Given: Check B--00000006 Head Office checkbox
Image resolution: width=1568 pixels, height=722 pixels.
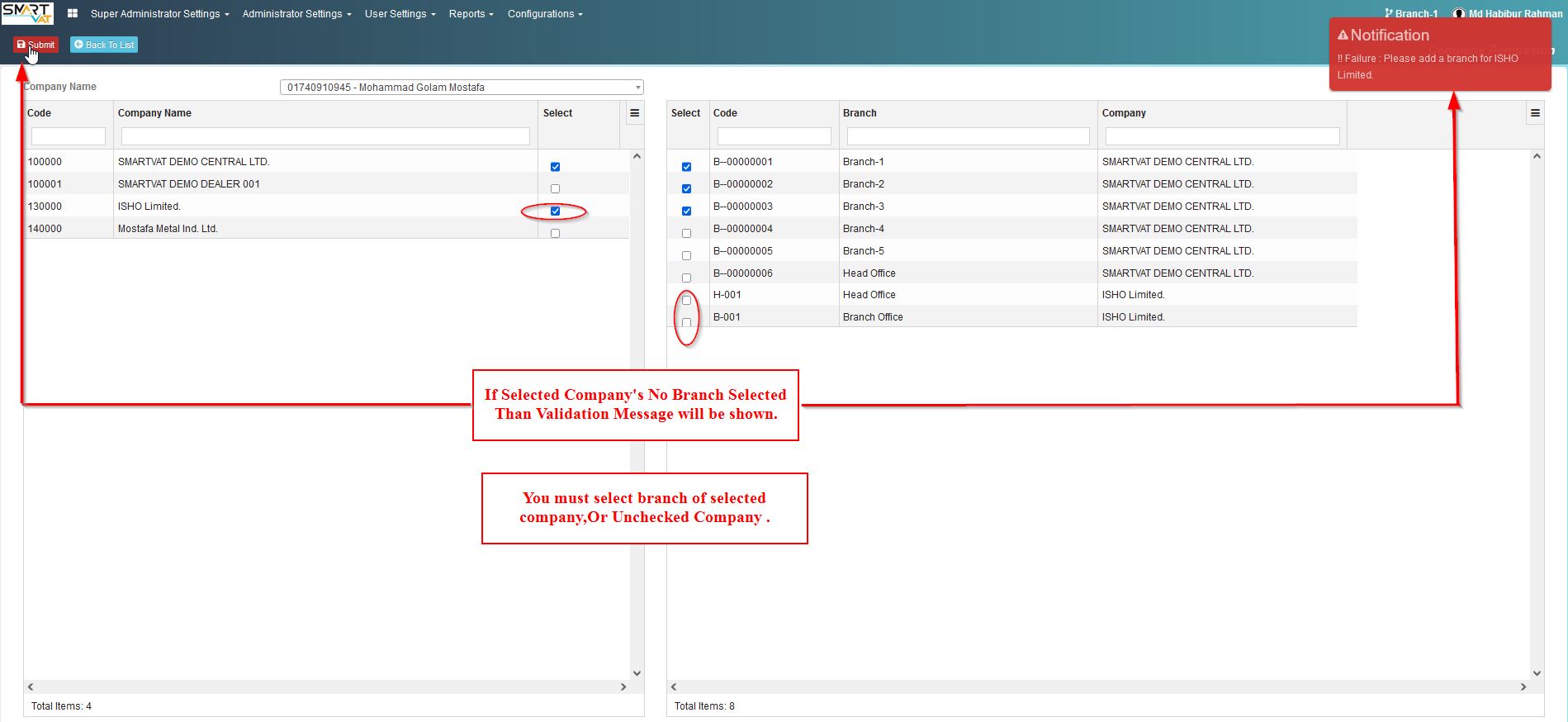Looking at the screenshot, I should coord(686,278).
